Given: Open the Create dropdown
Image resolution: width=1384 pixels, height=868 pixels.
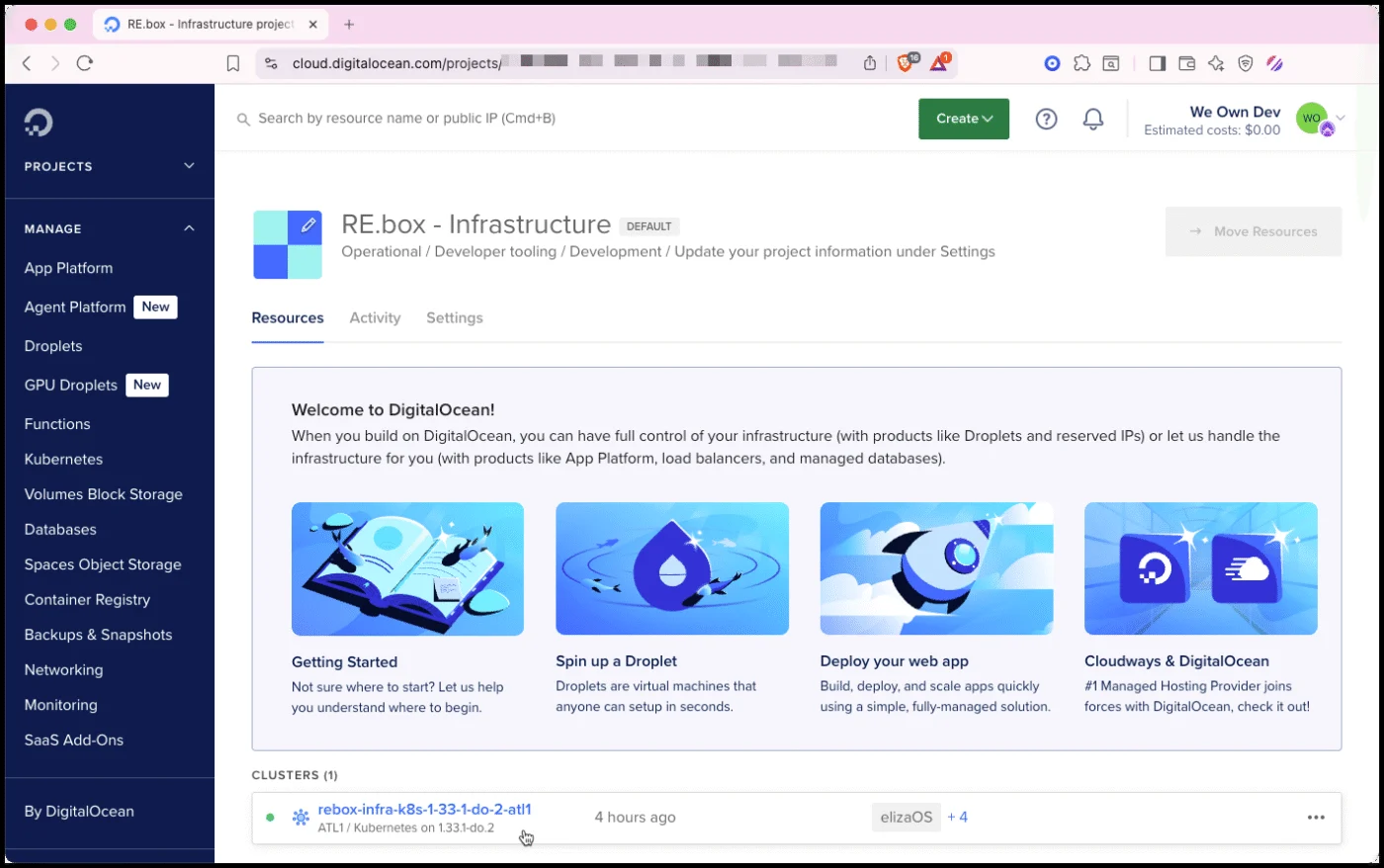Looking at the screenshot, I should point(964,119).
